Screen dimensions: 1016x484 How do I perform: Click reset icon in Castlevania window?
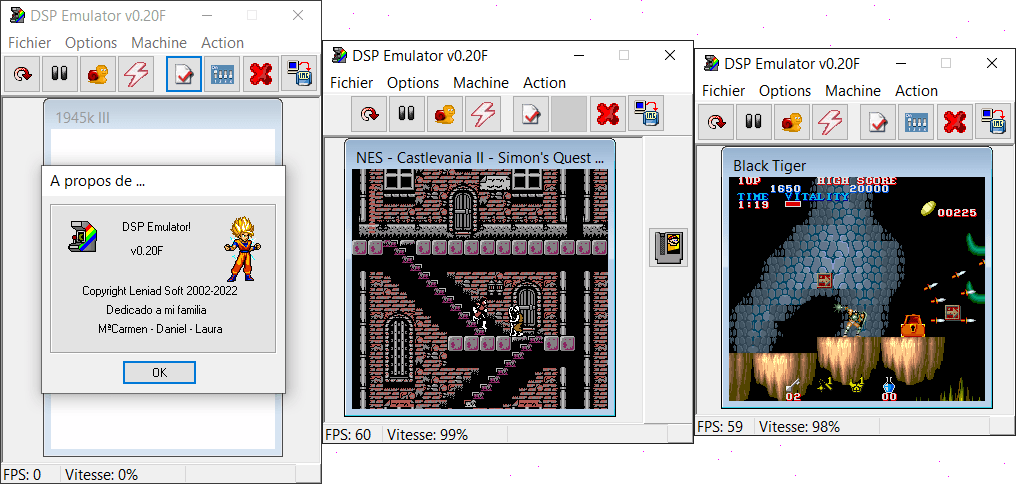point(369,114)
